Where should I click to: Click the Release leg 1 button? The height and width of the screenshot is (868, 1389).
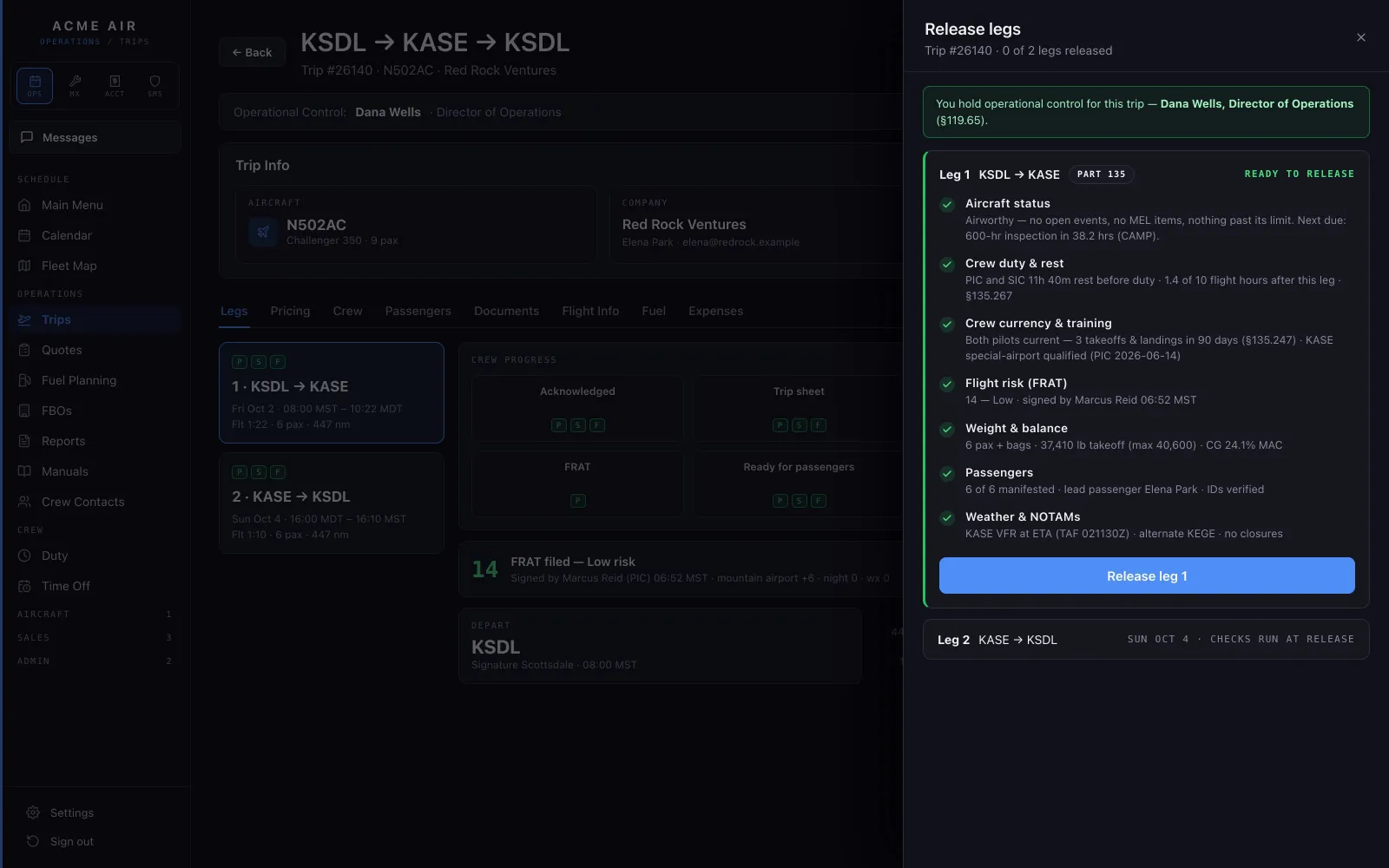(x=1146, y=575)
